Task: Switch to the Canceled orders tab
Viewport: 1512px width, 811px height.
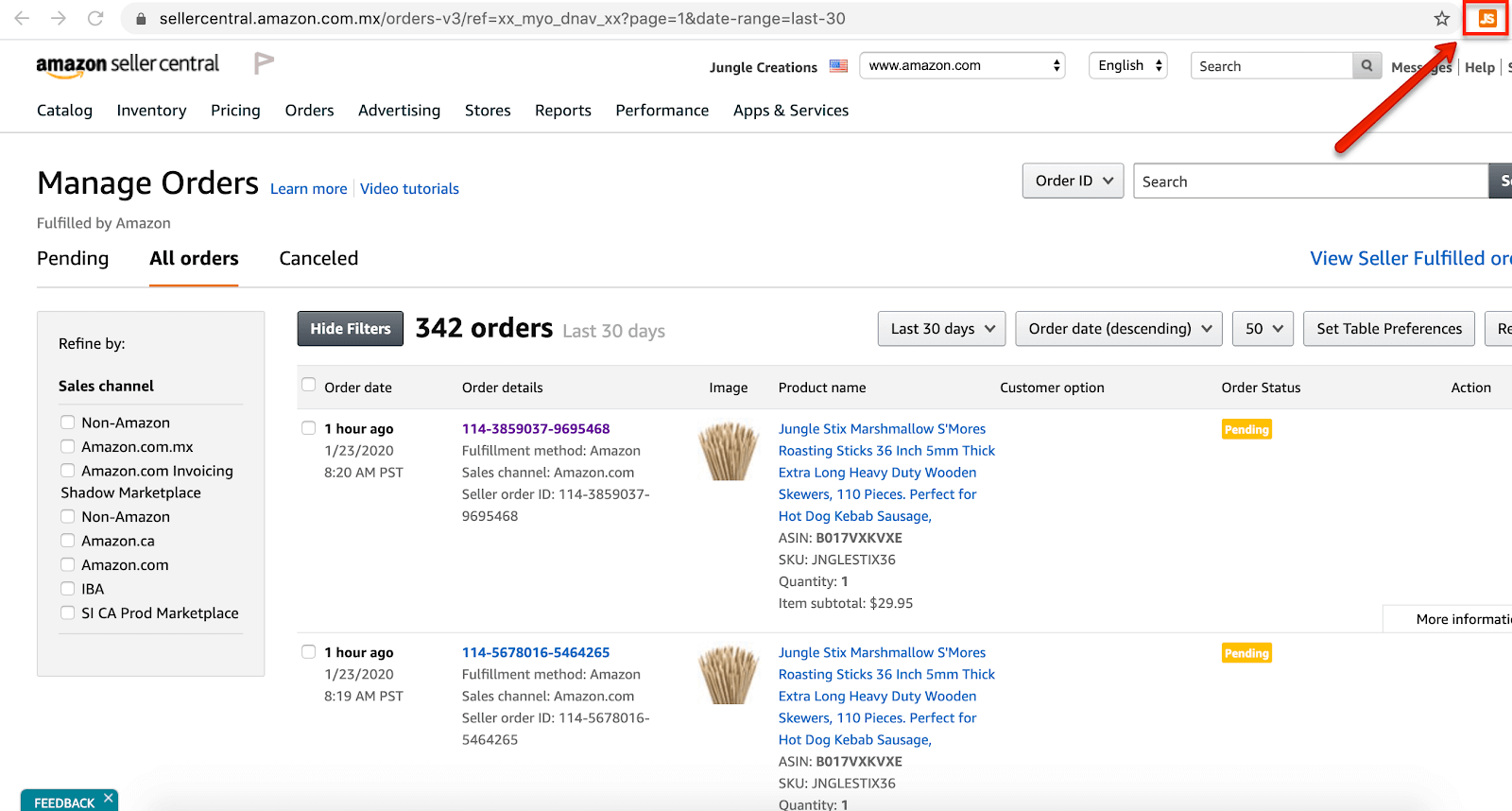Action: coord(318,258)
